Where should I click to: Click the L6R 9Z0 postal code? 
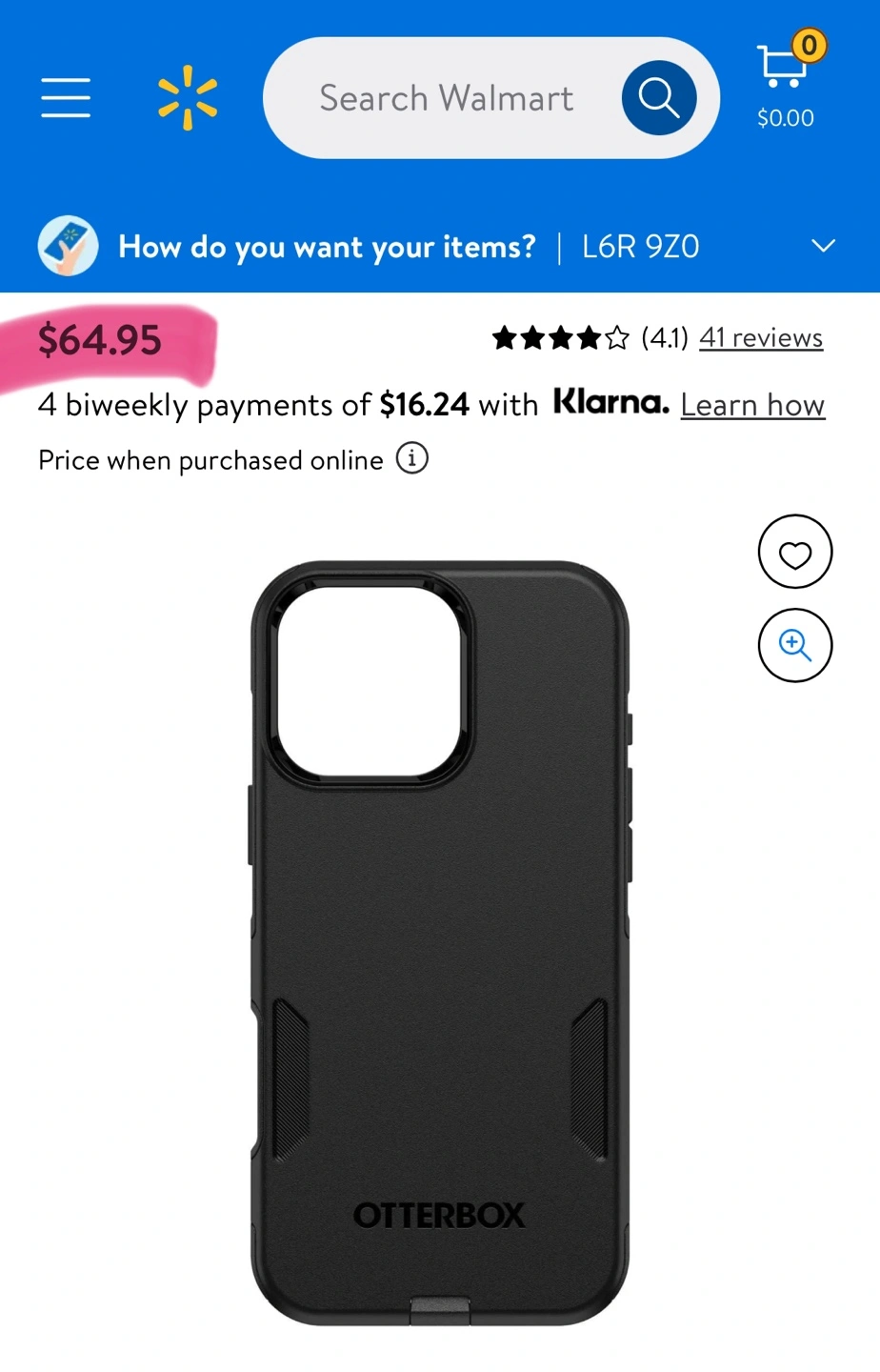(x=641, y=247)
